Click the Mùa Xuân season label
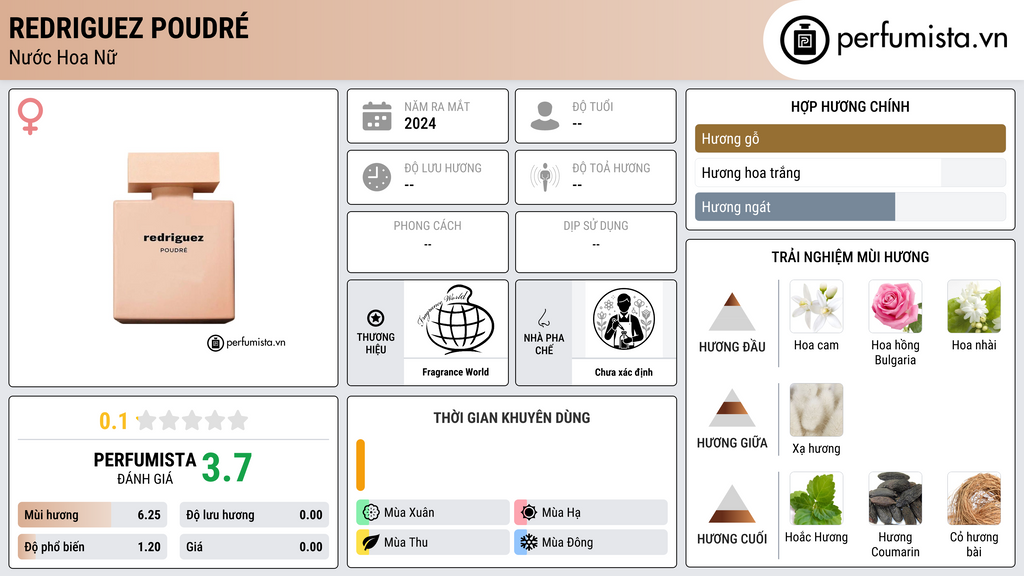 tap(409, 513)
